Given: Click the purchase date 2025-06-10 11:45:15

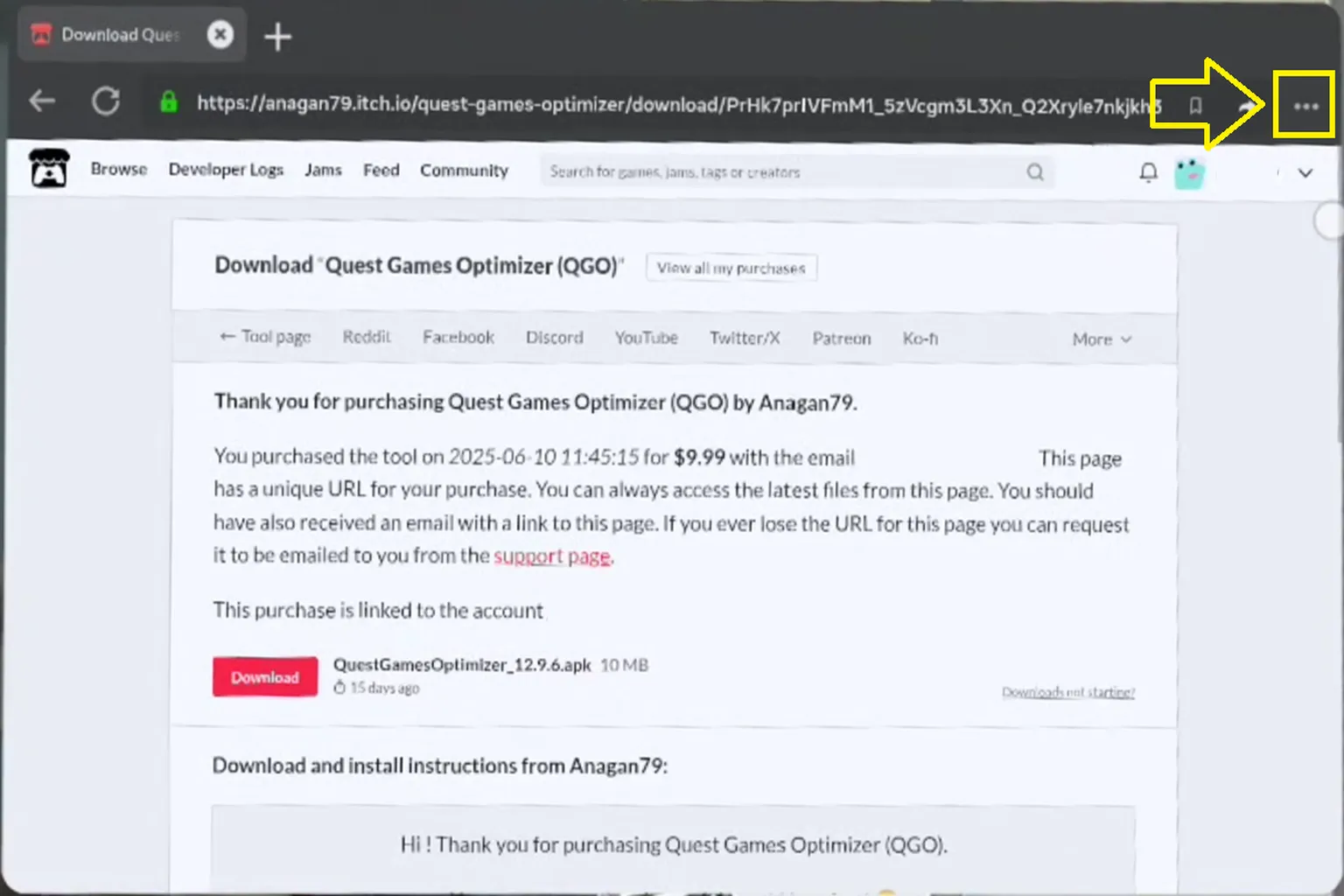Looking at the screenshot, I should tap(543, 457).
